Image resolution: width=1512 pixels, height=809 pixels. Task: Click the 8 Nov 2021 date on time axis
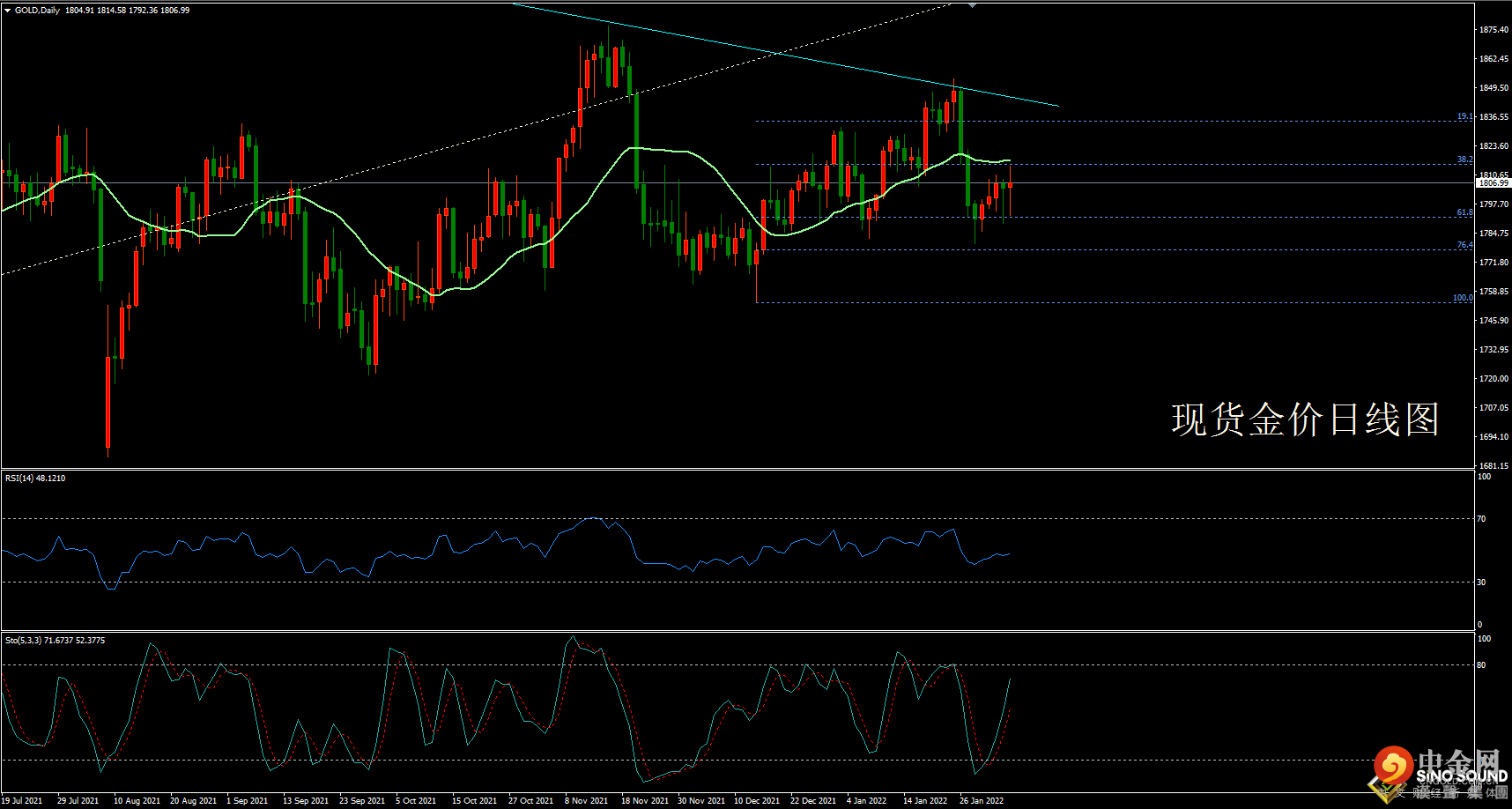tap(587, 801)
